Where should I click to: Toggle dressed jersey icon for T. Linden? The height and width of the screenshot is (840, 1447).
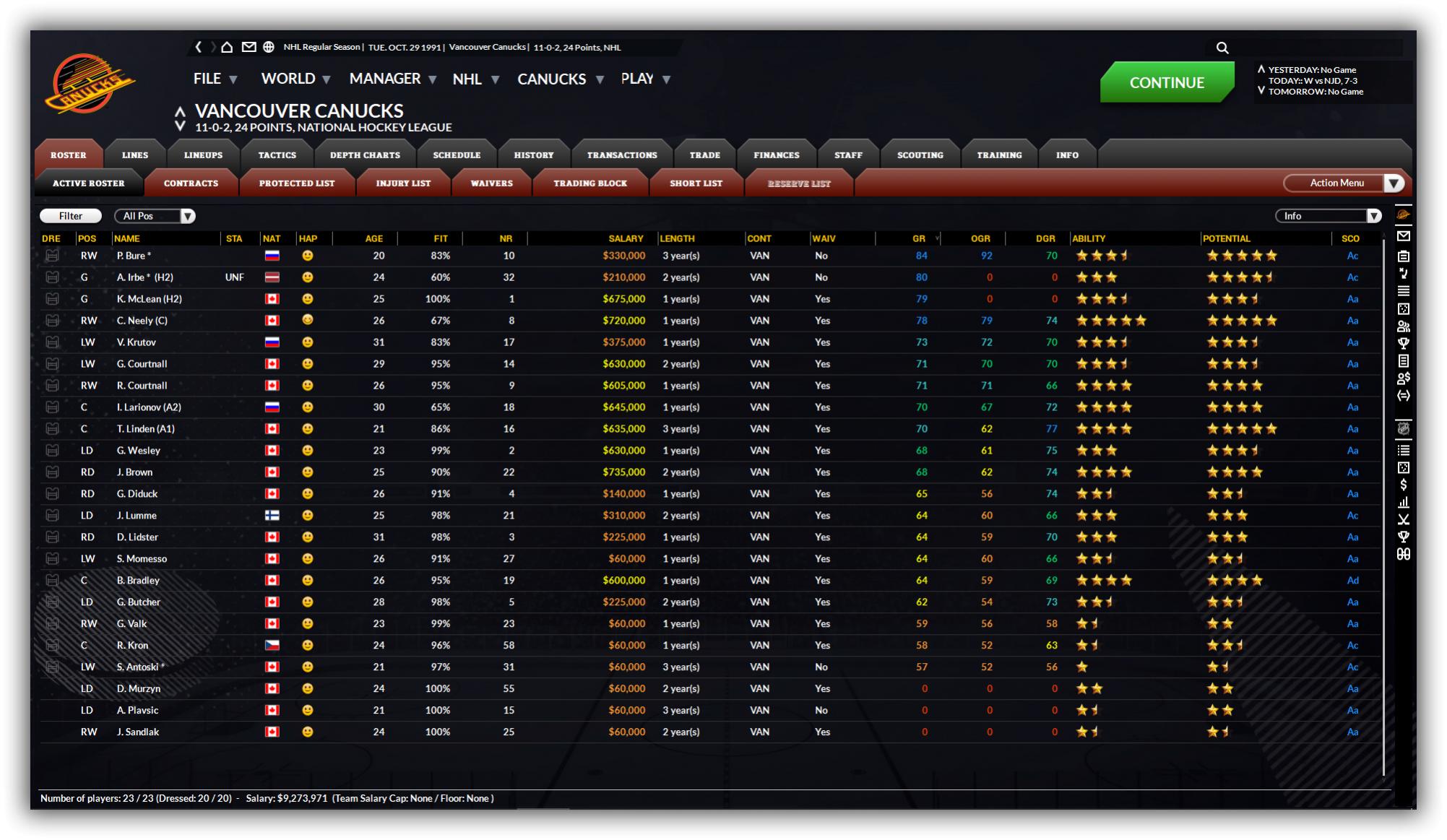click(52, 429)
